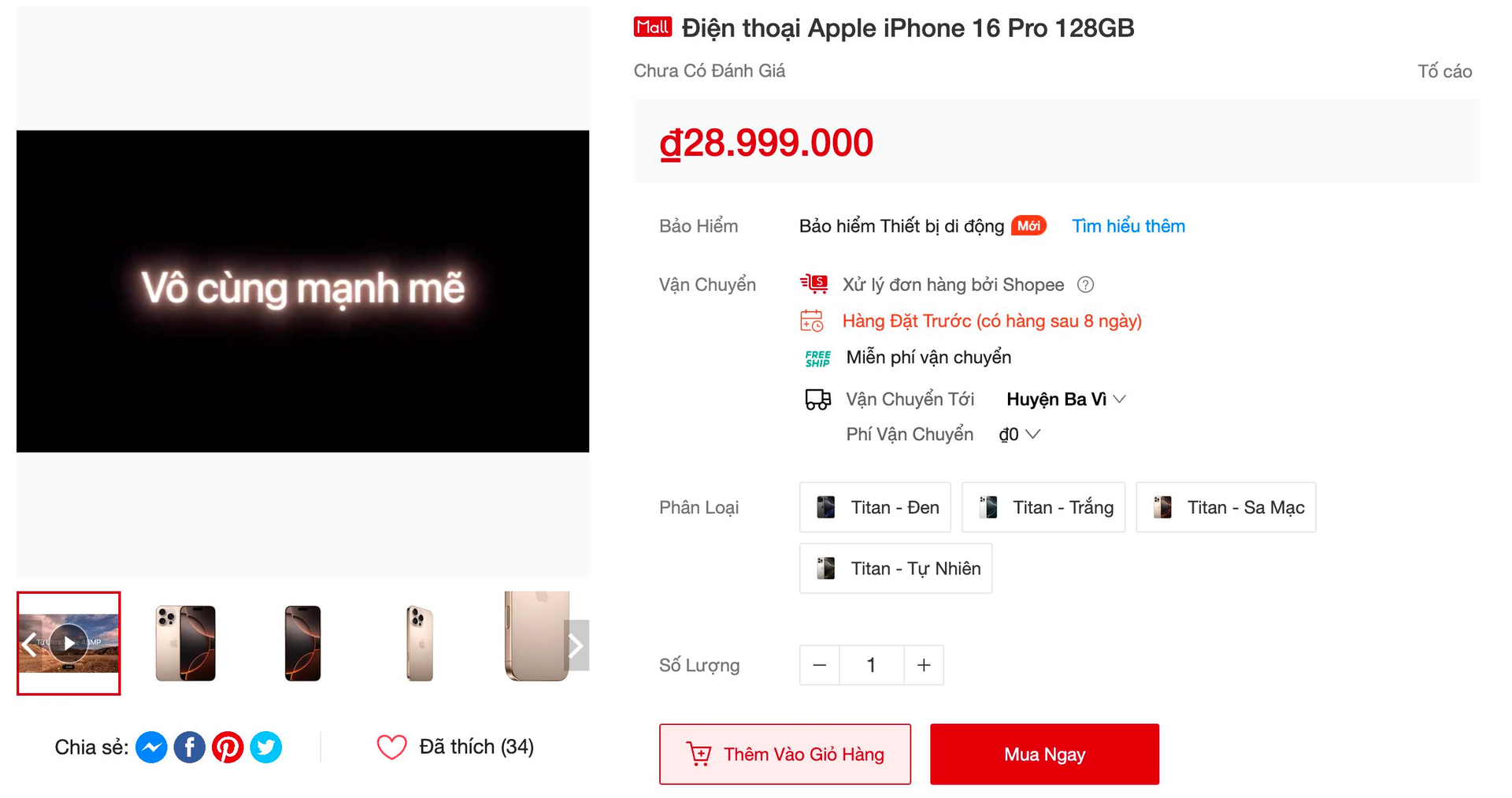Open the Huyện Ba Vì location dropdown
Screen dimensions: 1512x798
1064,399
